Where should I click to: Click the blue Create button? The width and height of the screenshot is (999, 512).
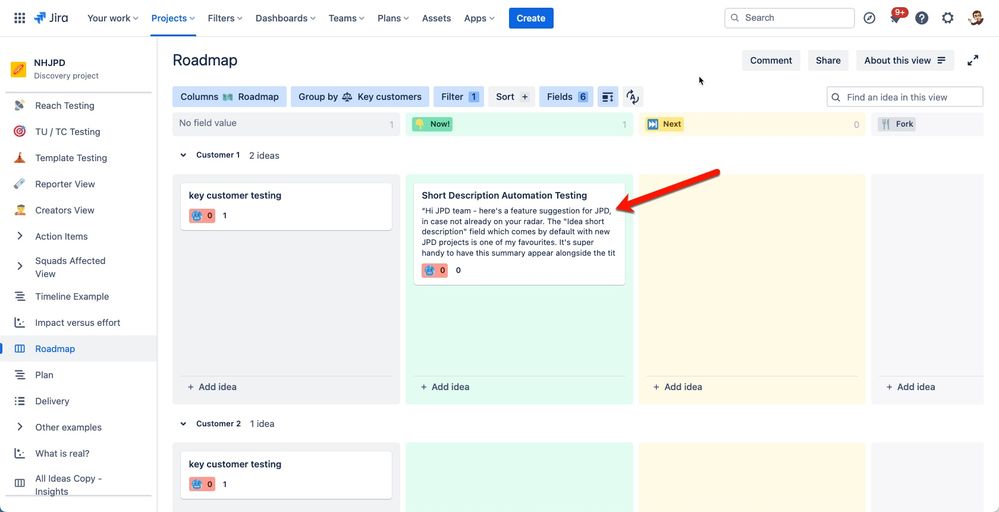click(x=531, y=18)
